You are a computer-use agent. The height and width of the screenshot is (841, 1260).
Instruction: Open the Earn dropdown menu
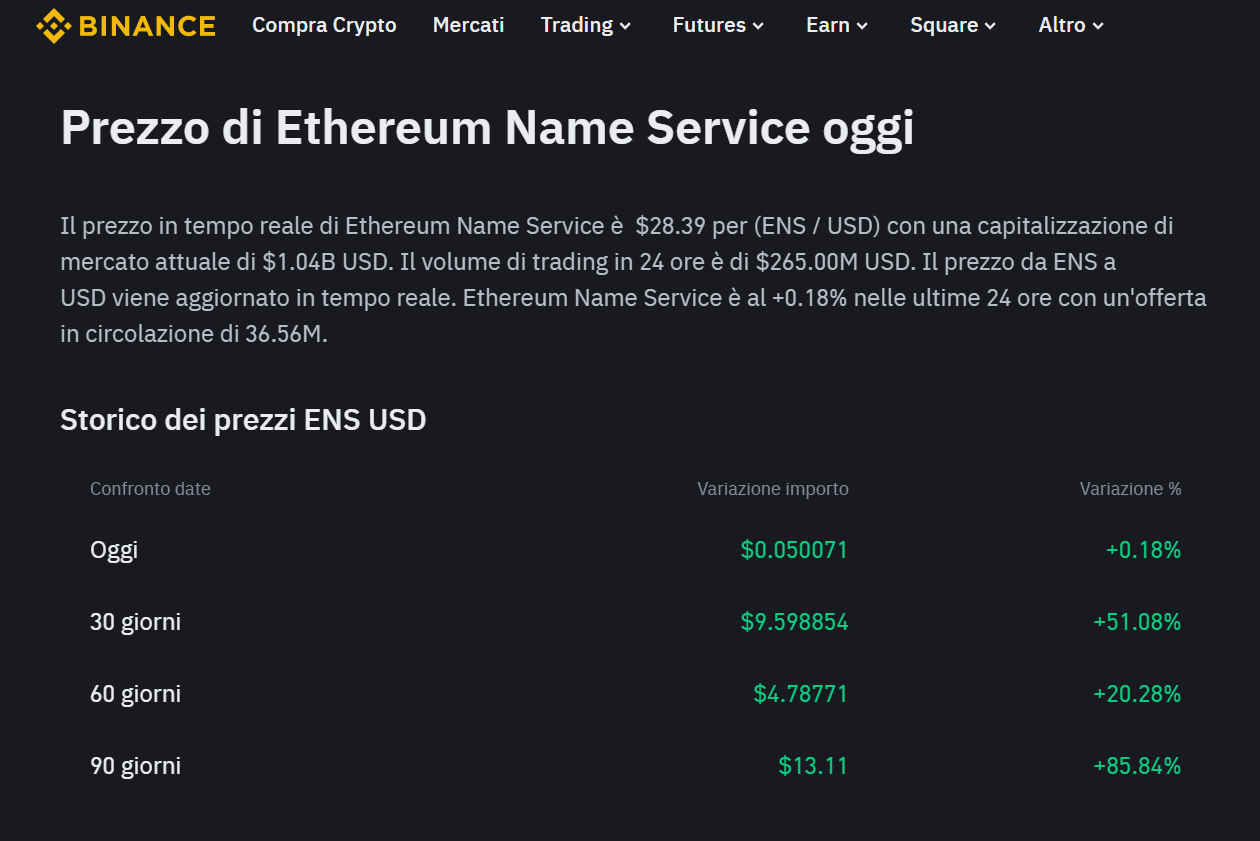point(837,25)
